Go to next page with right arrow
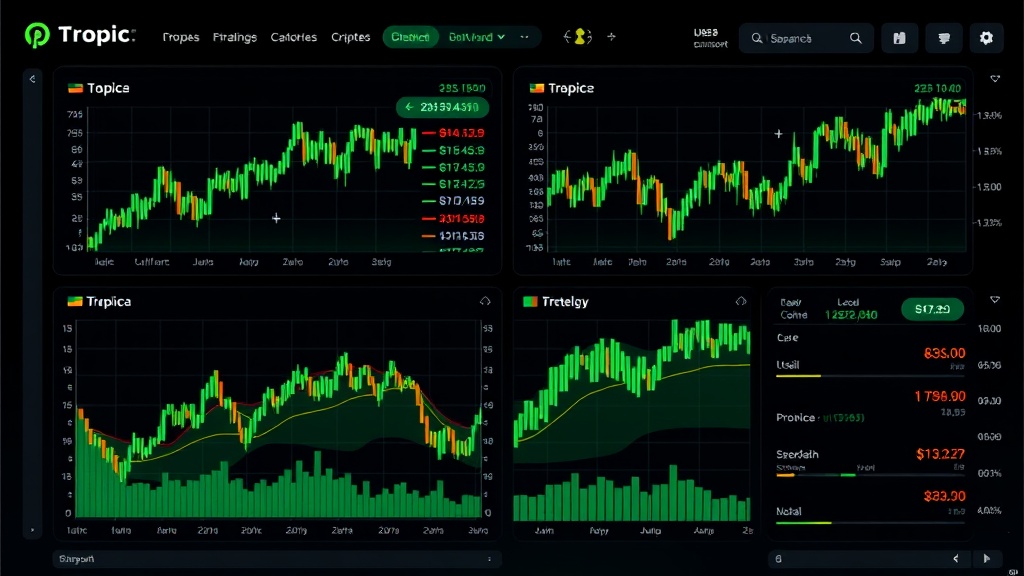This screenshot has height=576, width=1024. (987, 558)
